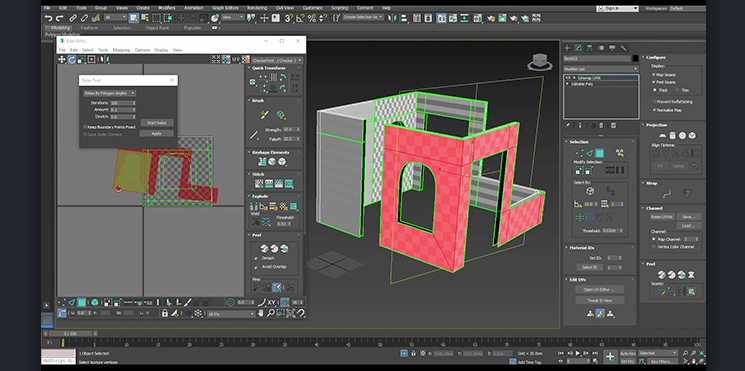
Task: Expand the Editable Poly stack entry
Action: tap(567, 84)
